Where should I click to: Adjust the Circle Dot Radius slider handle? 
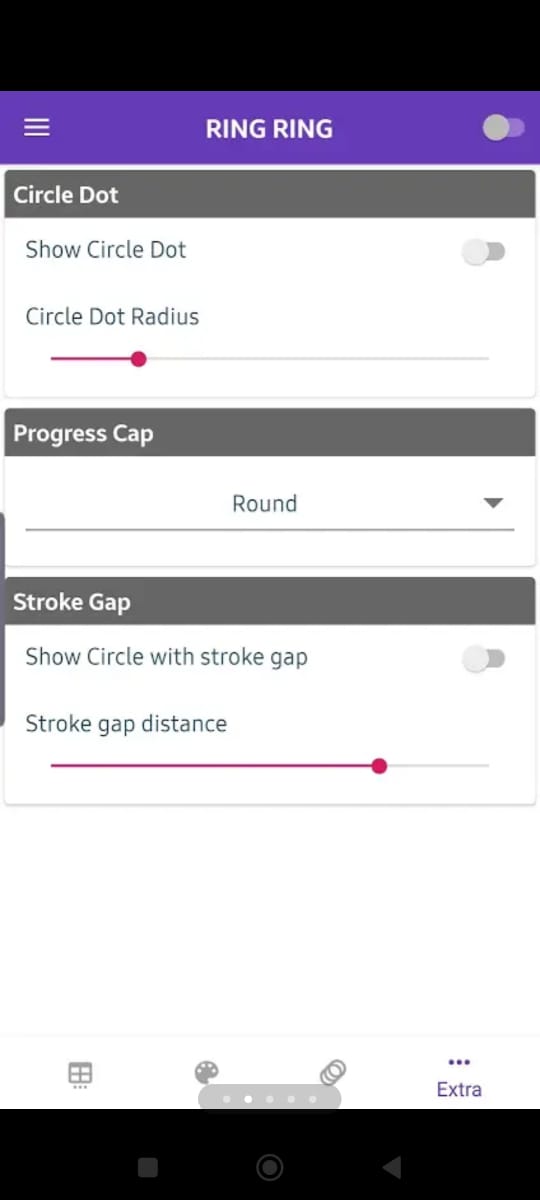point(139,358)
